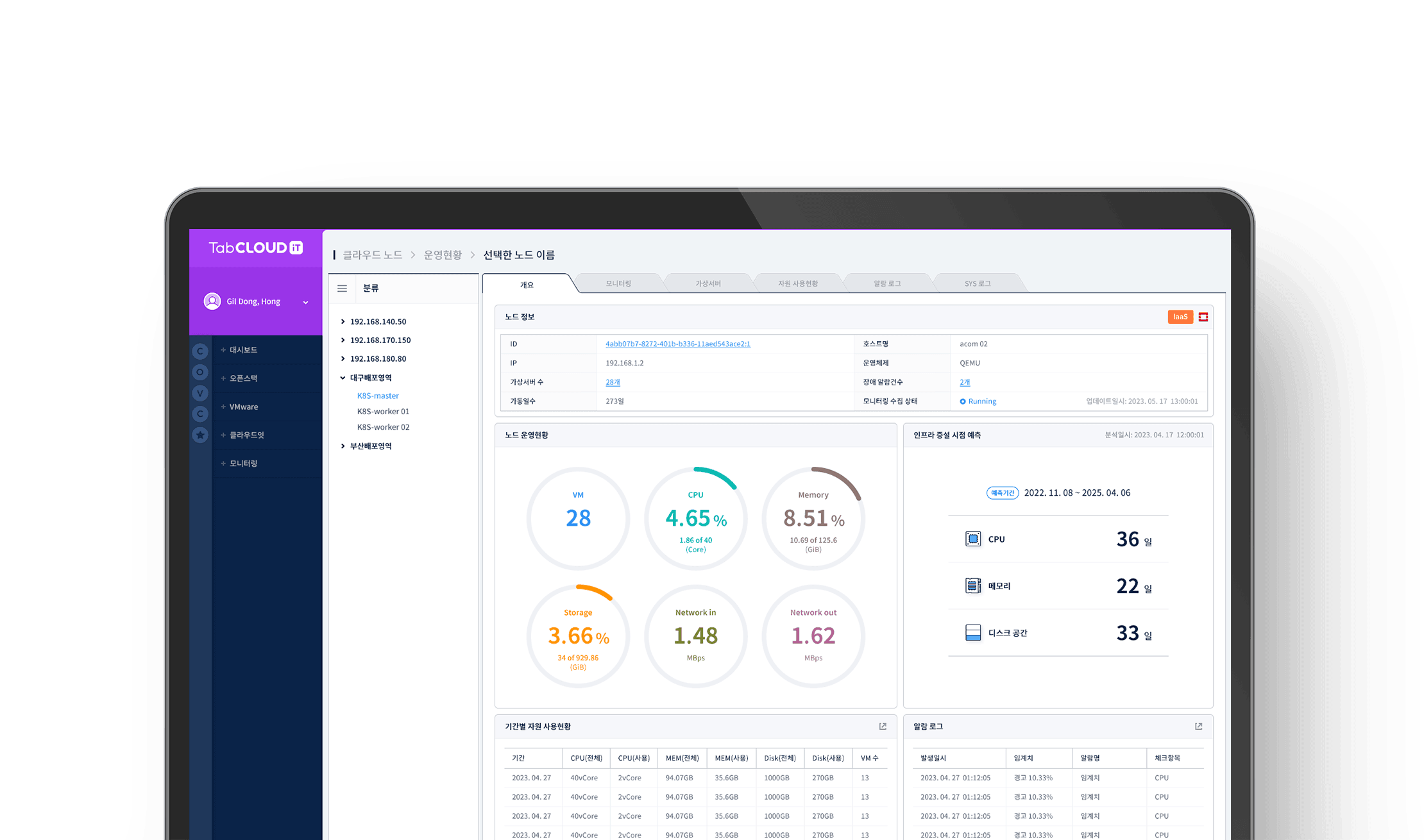The height and width of the screenshot is (840, 1424).
Task: Expand the 192.168.140.50 tree node
Action: 343,322
